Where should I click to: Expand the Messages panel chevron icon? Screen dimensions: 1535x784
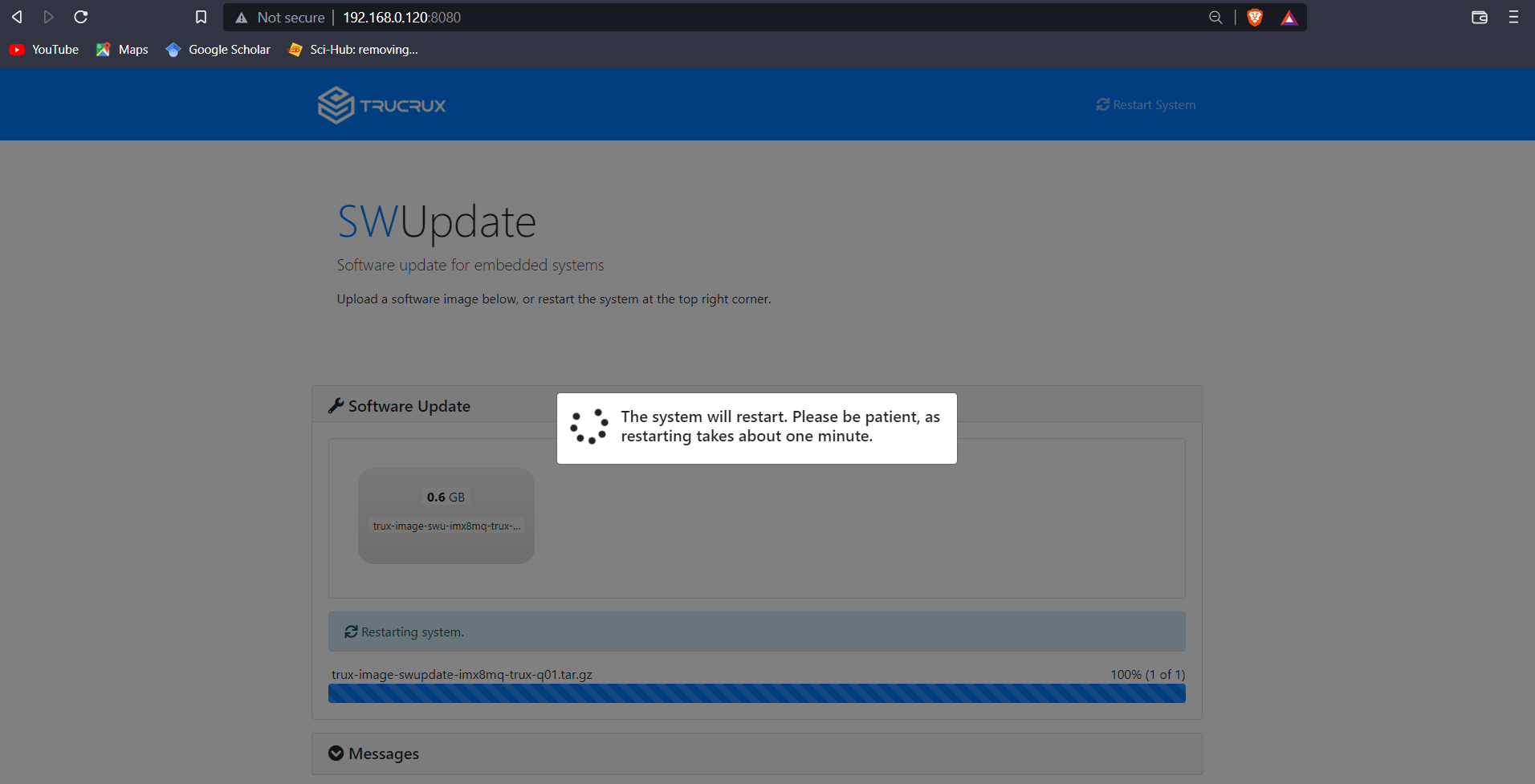click(336, 754)
